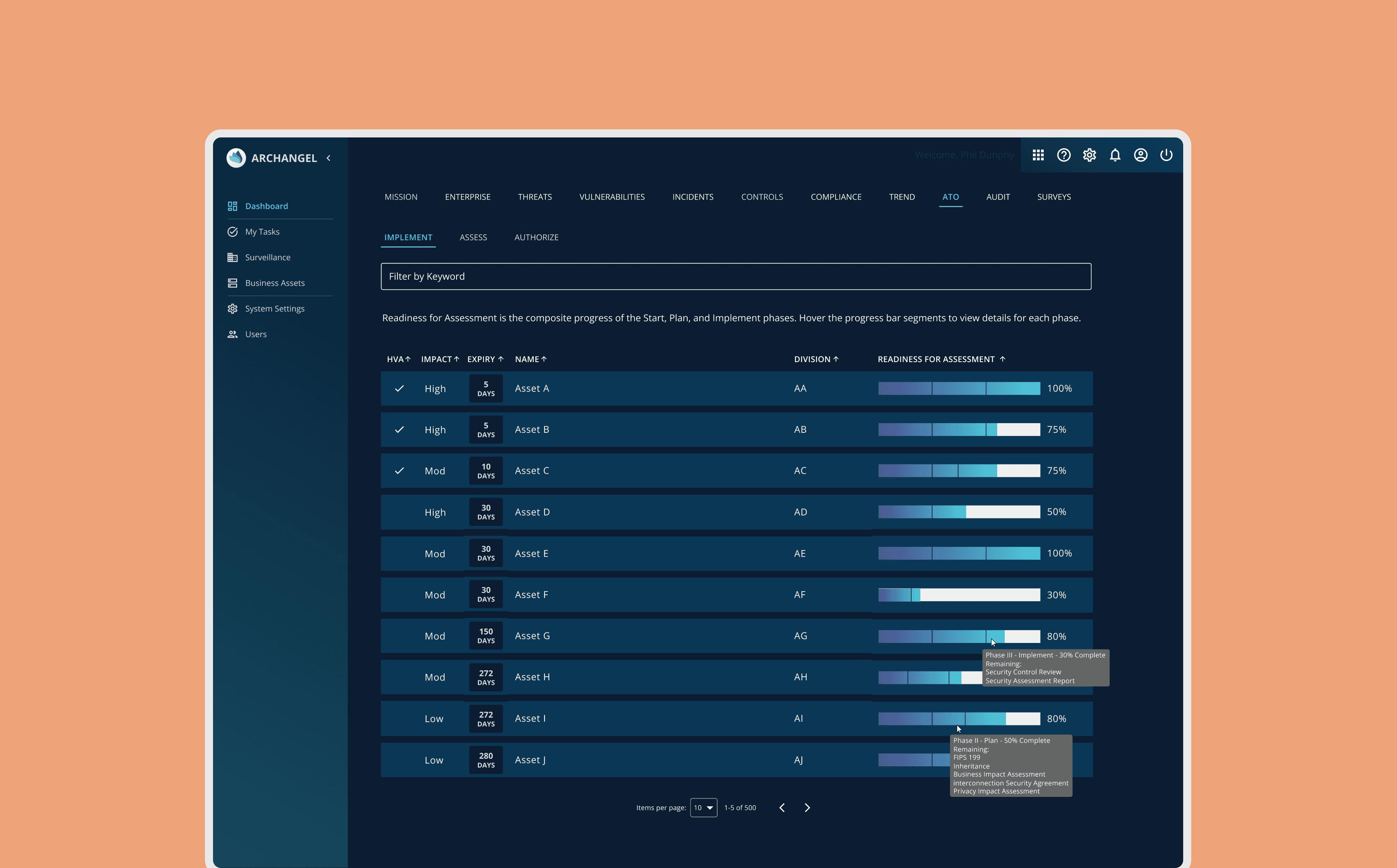The width and height of the screenshot is (1397, 868).
Task: Sort by the DIVISION column header
Action: click(x=816, y=359)
